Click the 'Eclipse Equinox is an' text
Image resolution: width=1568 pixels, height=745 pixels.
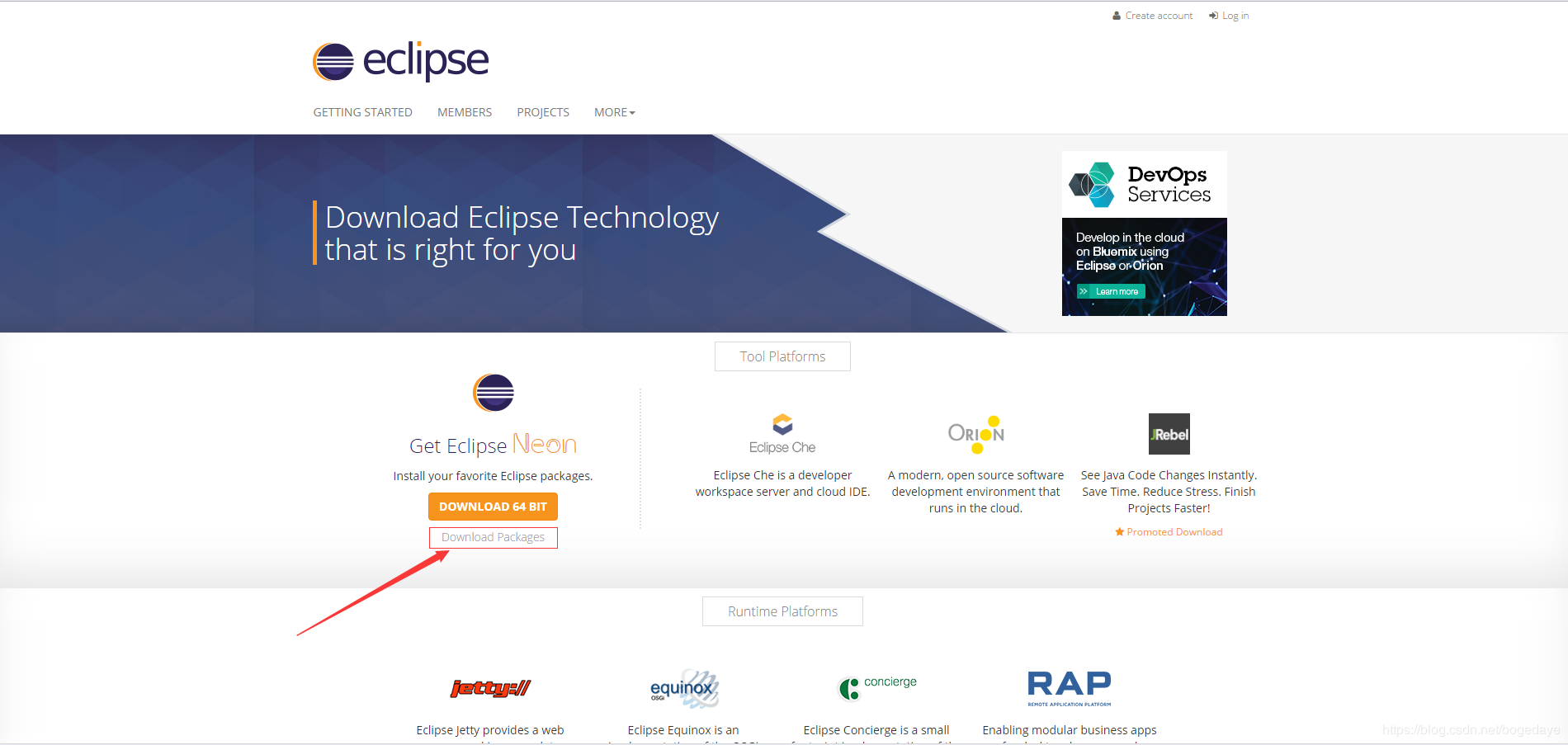[683, 730]
